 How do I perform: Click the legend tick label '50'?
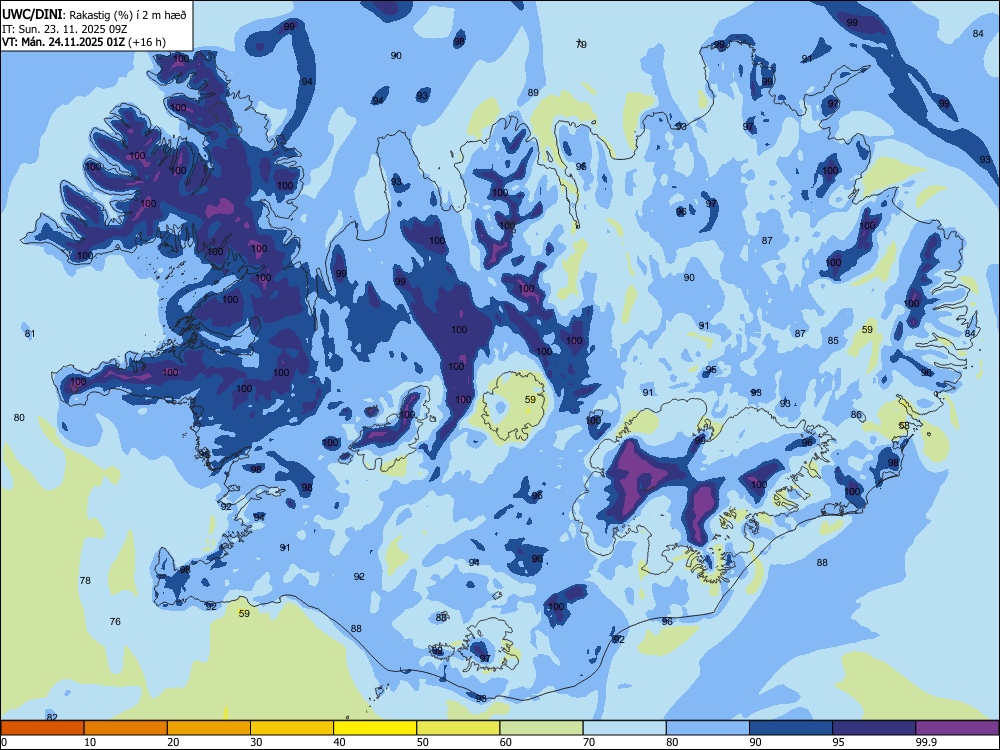click(x=423, y=742)
